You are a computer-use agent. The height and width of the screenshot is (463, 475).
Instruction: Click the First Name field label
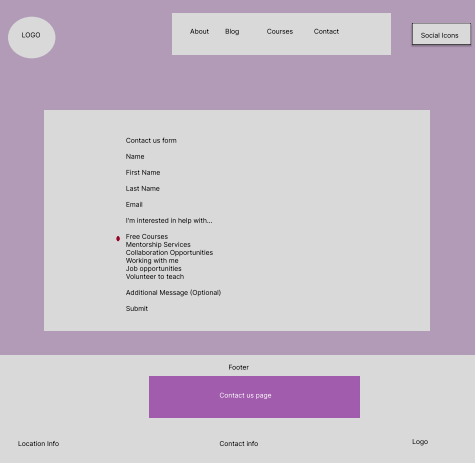143,172
